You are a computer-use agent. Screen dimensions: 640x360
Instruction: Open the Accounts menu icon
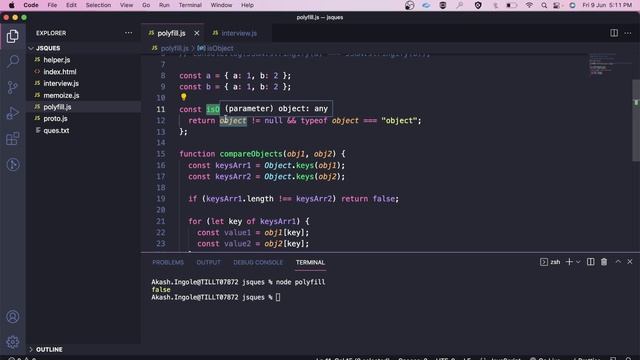tap(13, 317)
